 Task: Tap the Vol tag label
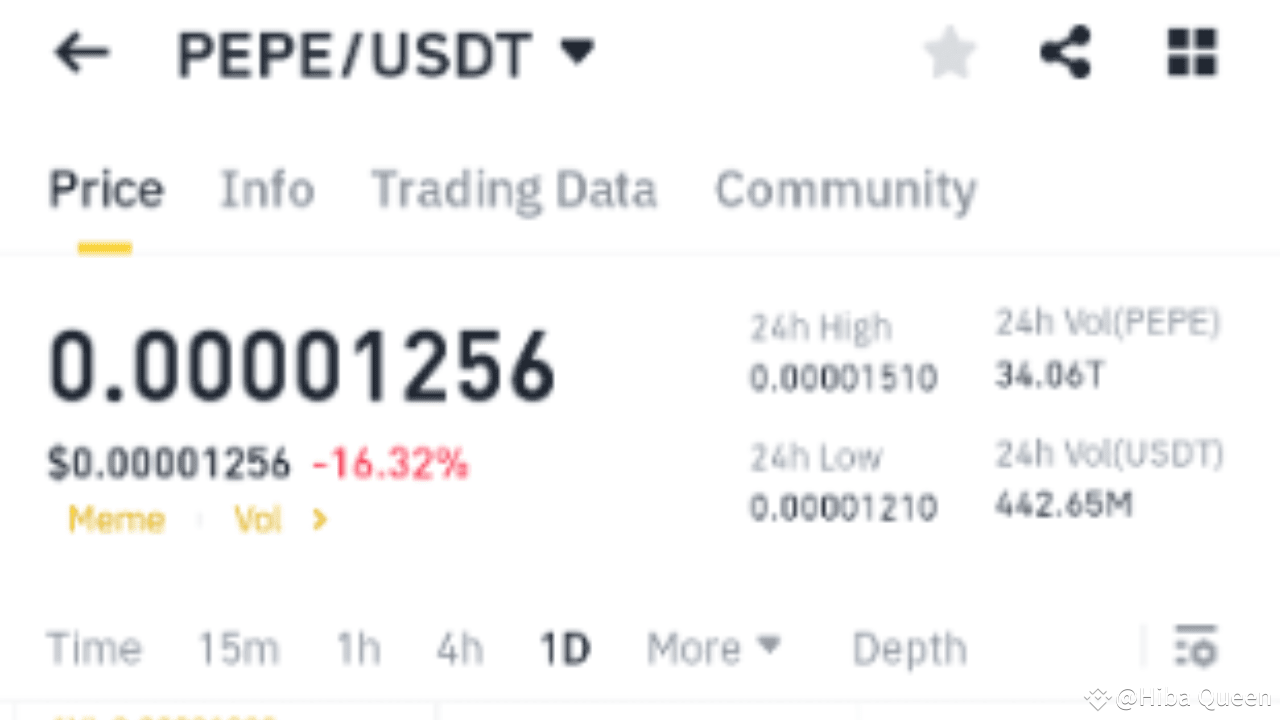click(x=257, y=519)
